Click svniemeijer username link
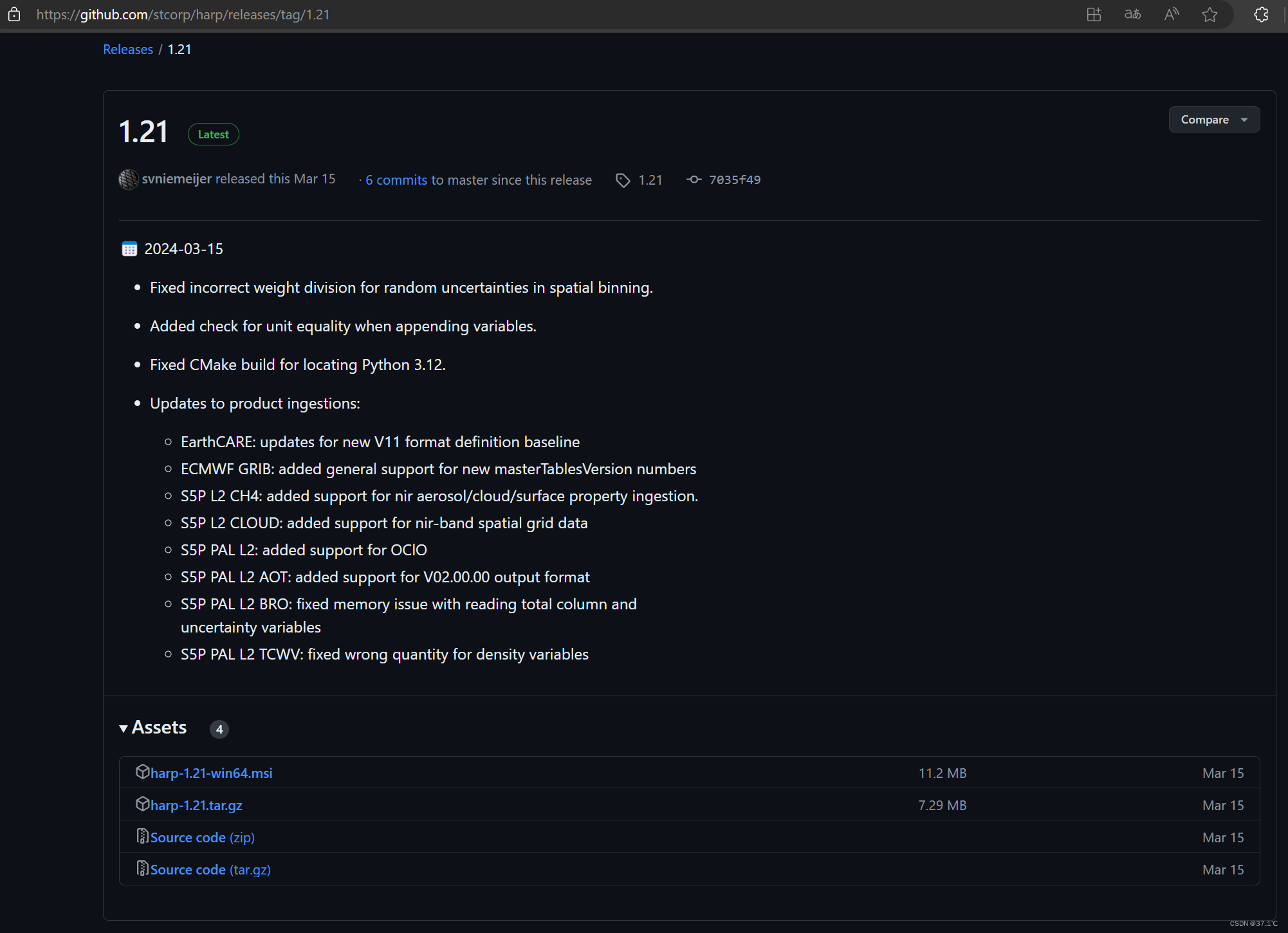Screen dimensions: 1288x933 pyautogui.click(x=176, y=179)
